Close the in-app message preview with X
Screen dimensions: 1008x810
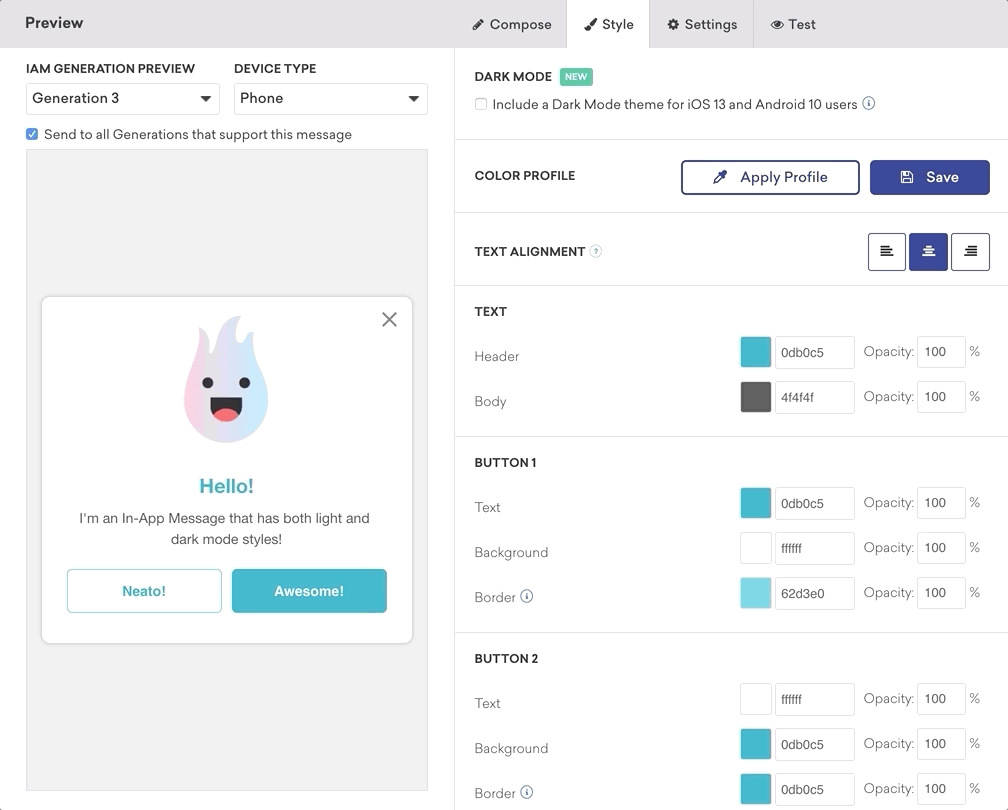389,320
